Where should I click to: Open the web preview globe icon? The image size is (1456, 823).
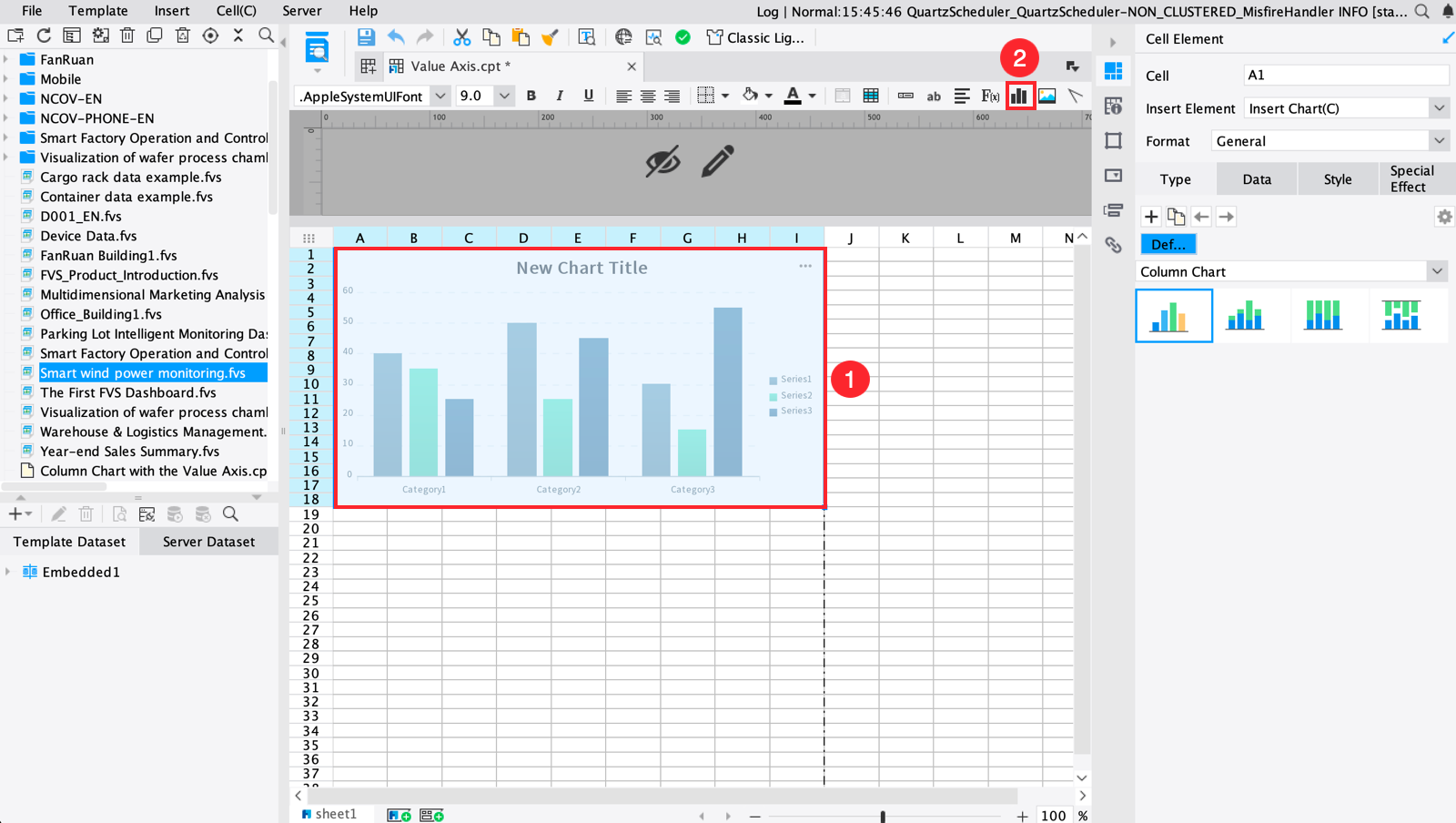click(623, 37)
